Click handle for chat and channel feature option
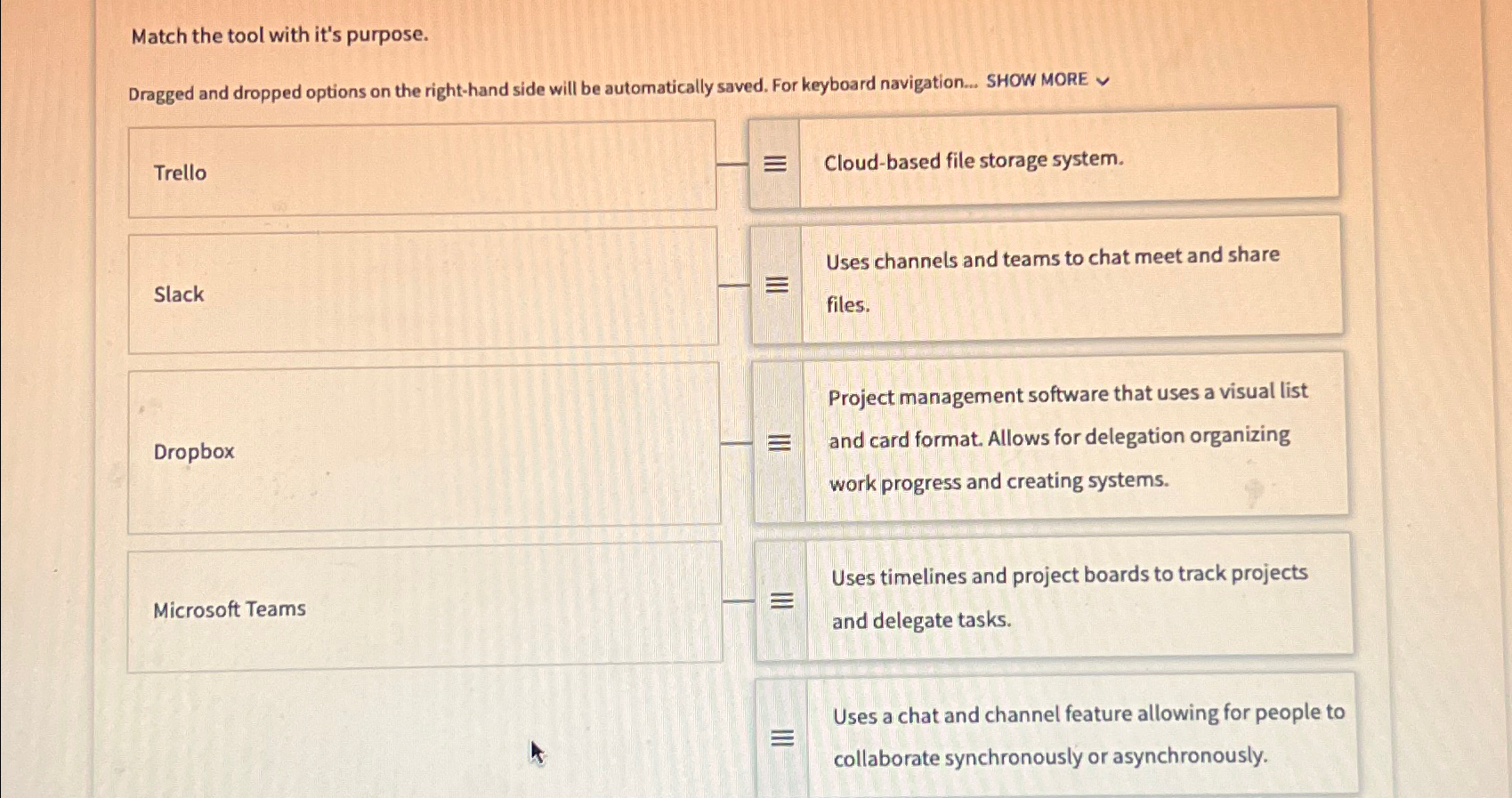 pos(782,738)
